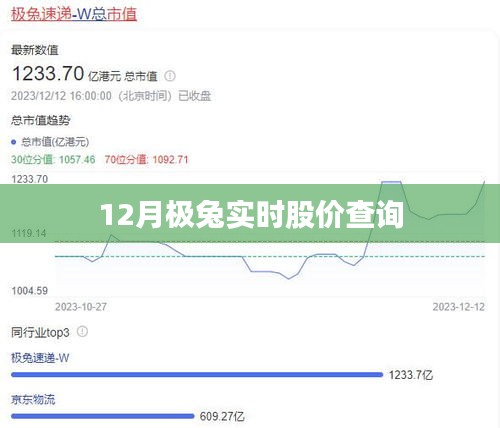Click the 2023-12-12 end date on chart axis
The width and height of the screenshot is (500, 428).
(x=459, y=307)
